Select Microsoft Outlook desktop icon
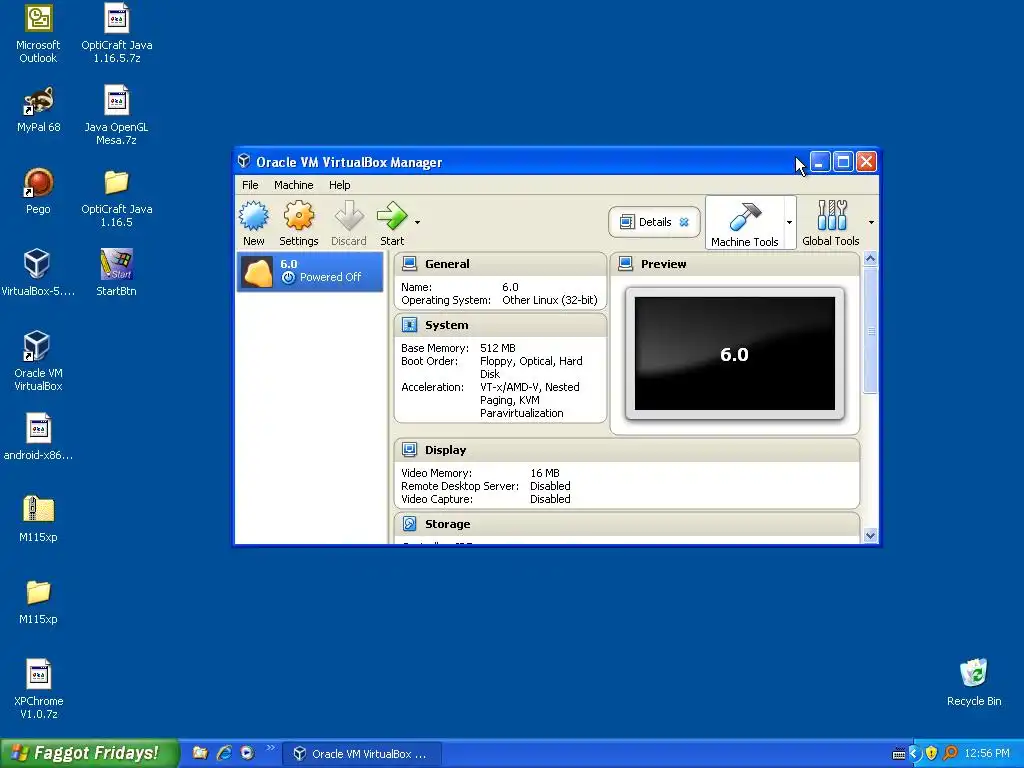 (x=38, y=34)
